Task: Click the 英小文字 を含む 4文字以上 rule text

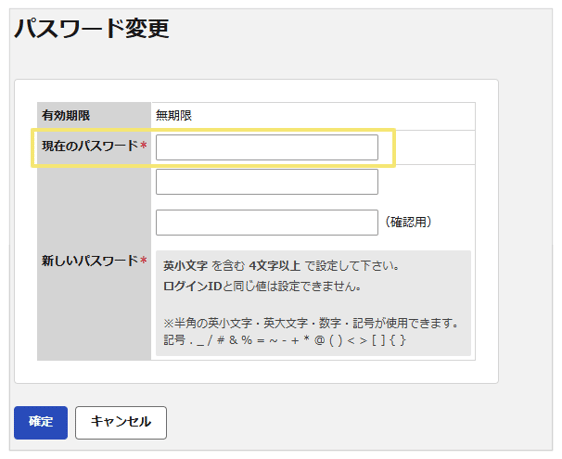Action: point(281,266)
